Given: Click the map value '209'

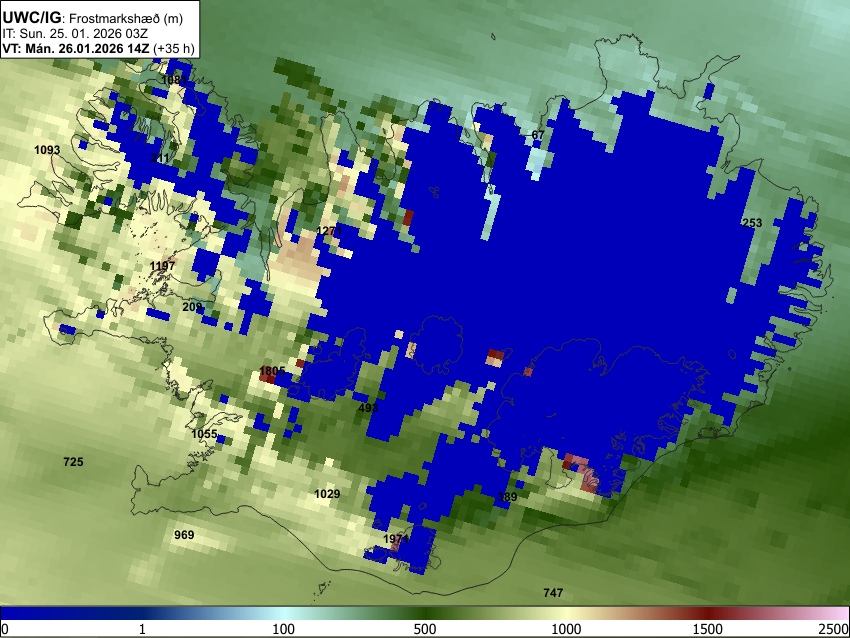Looking at the screenshot, I should click(192, 307).
